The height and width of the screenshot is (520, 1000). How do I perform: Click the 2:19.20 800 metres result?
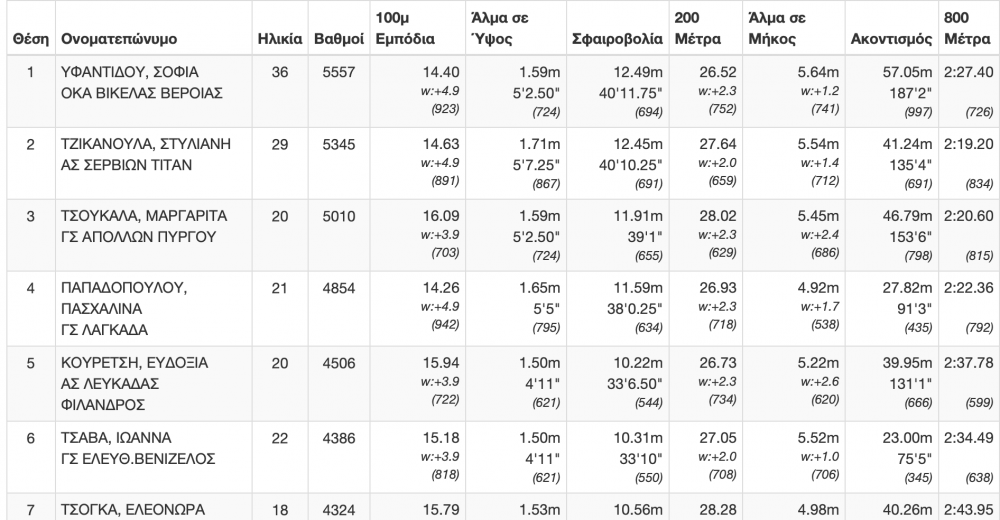click(x=968, y=145)
